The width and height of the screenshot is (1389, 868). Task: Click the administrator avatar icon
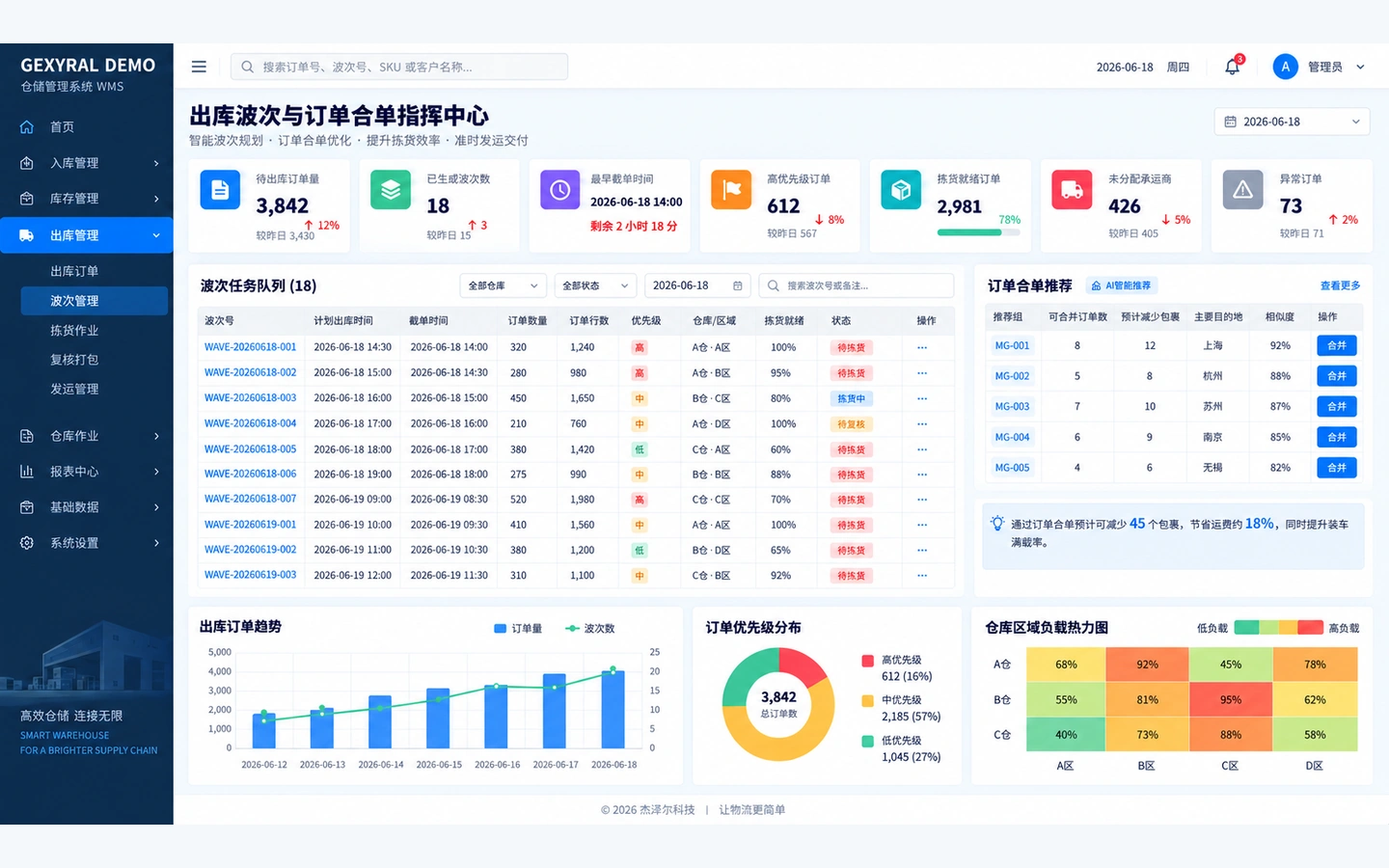1285,67
